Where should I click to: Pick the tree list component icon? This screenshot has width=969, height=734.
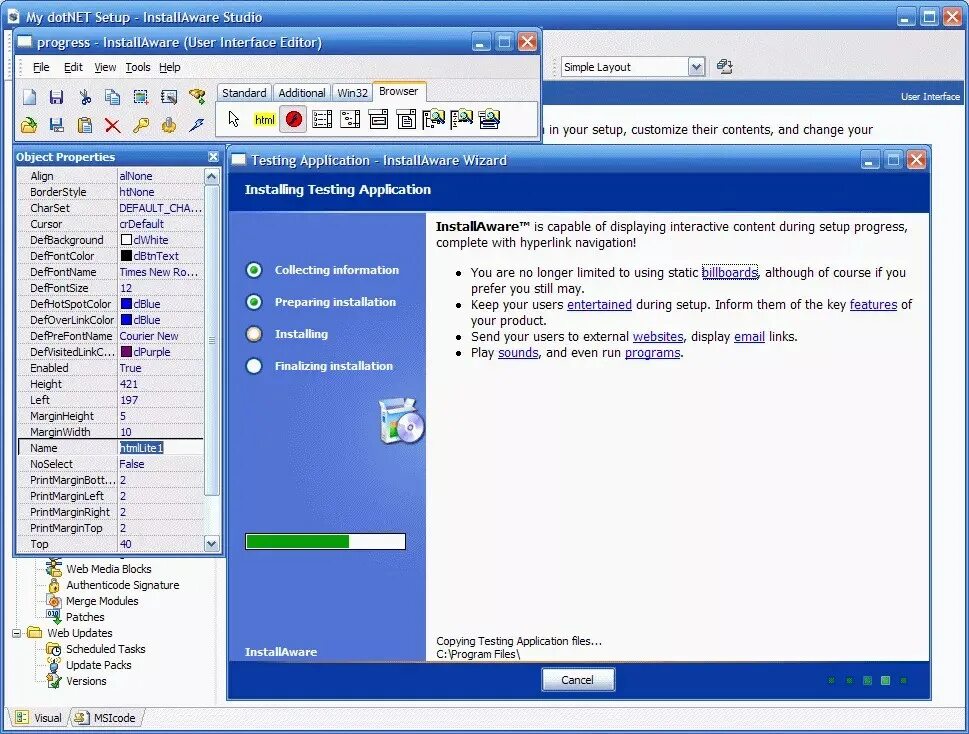(x=350, y=119)
